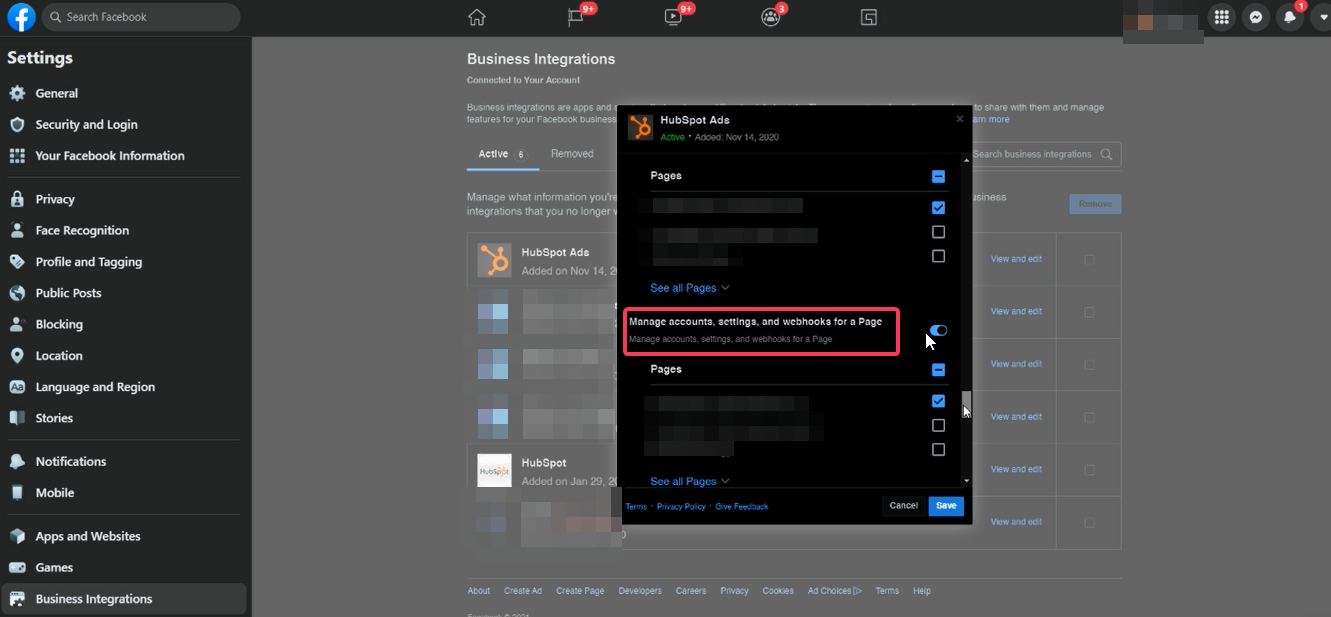Cancel the HubSpot Ads dialog
The width and height of the screenshot is (1331, 617).
903,506
